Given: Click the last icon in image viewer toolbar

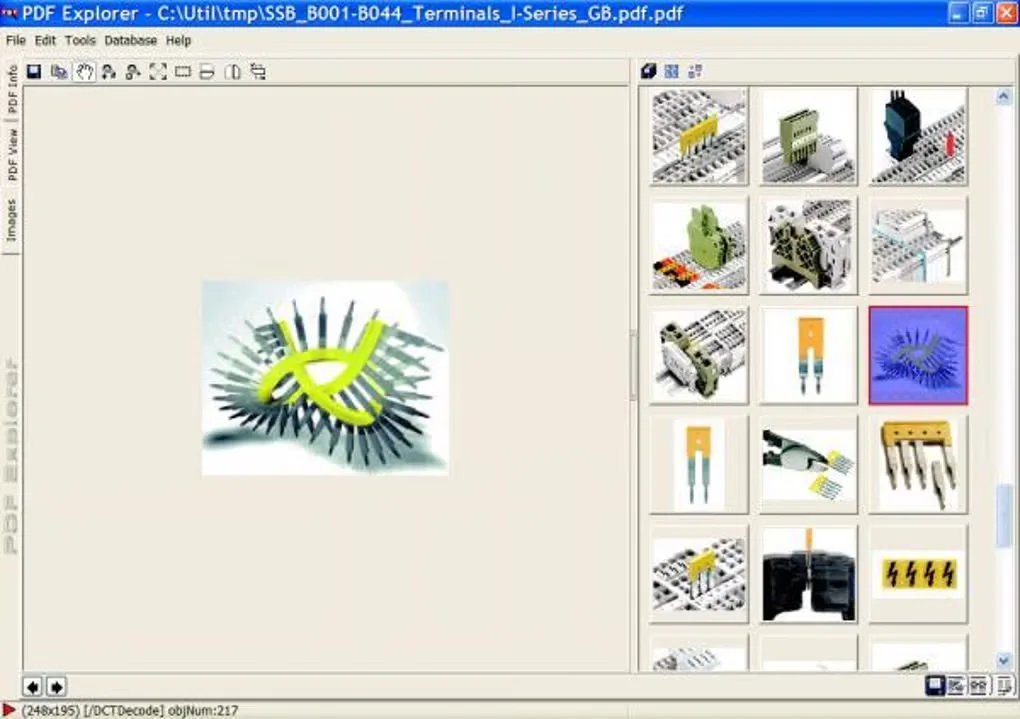Looking at the screenshot, I should pos(258,72).
